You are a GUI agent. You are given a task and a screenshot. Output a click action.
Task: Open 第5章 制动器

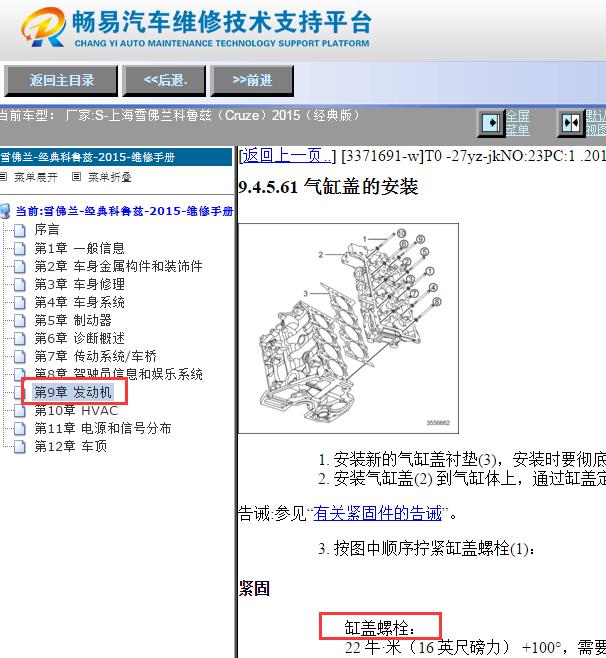pos(73,320)
